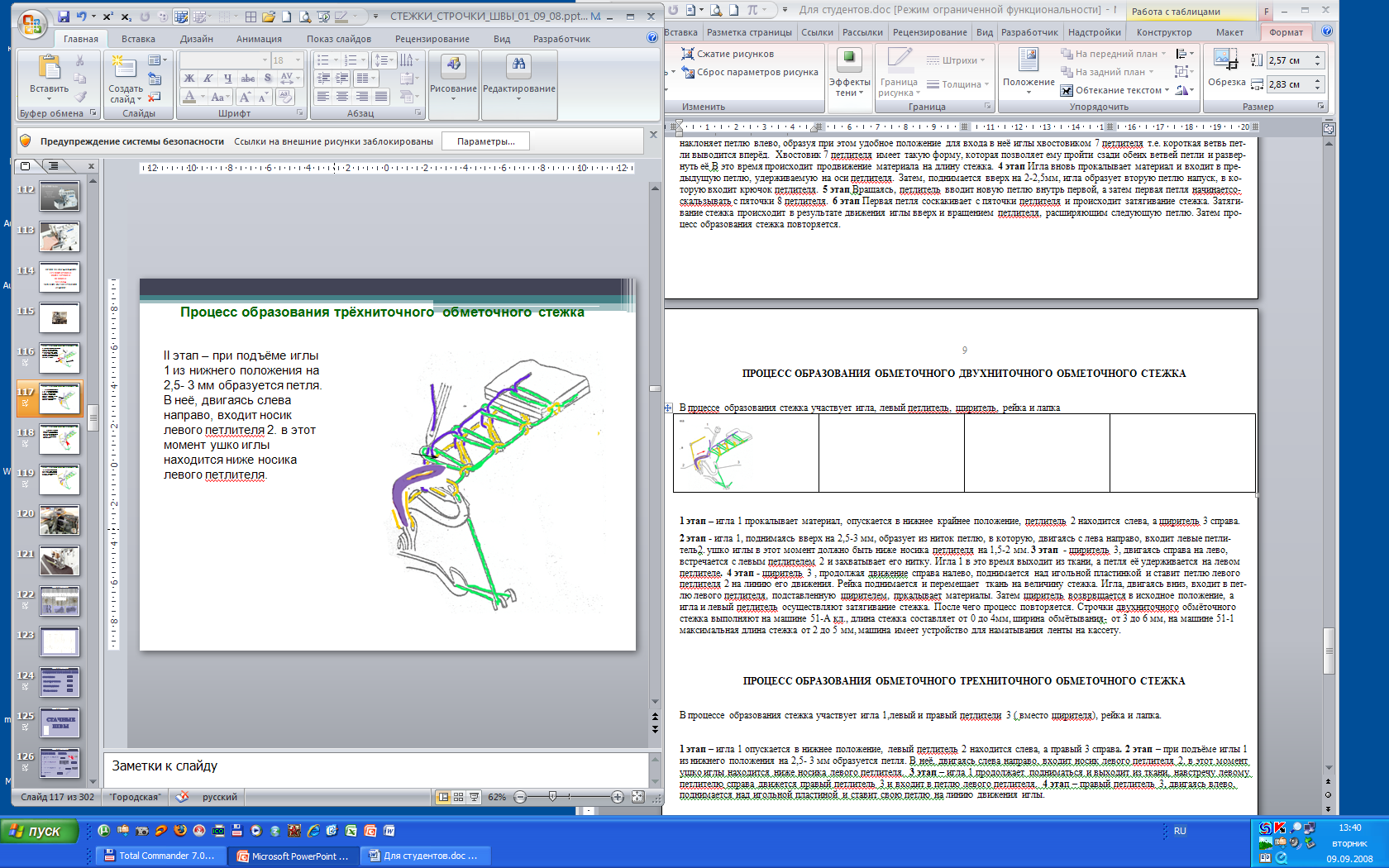Viewport: 1389px width, 868px height.
Task: Switch to Total Commander in taskbar
Action: click(x=161, y=856)
